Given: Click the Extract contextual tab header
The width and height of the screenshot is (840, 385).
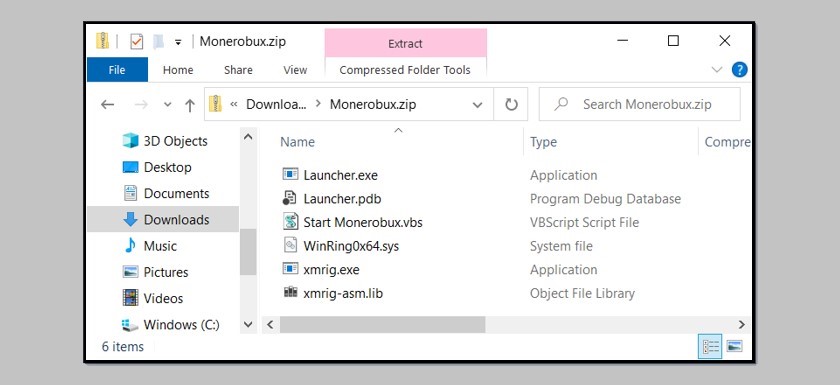Looking at the screenshot, I should [406, 43].
